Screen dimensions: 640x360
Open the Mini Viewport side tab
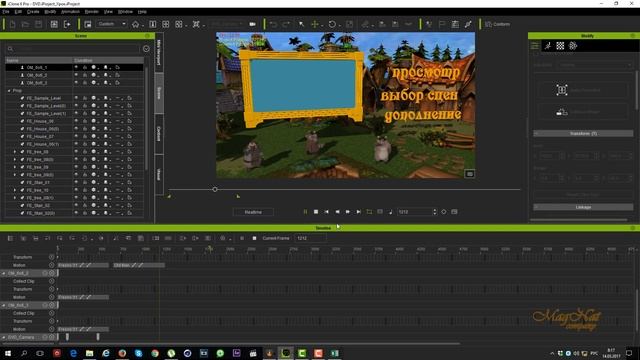tap(159, 53)
